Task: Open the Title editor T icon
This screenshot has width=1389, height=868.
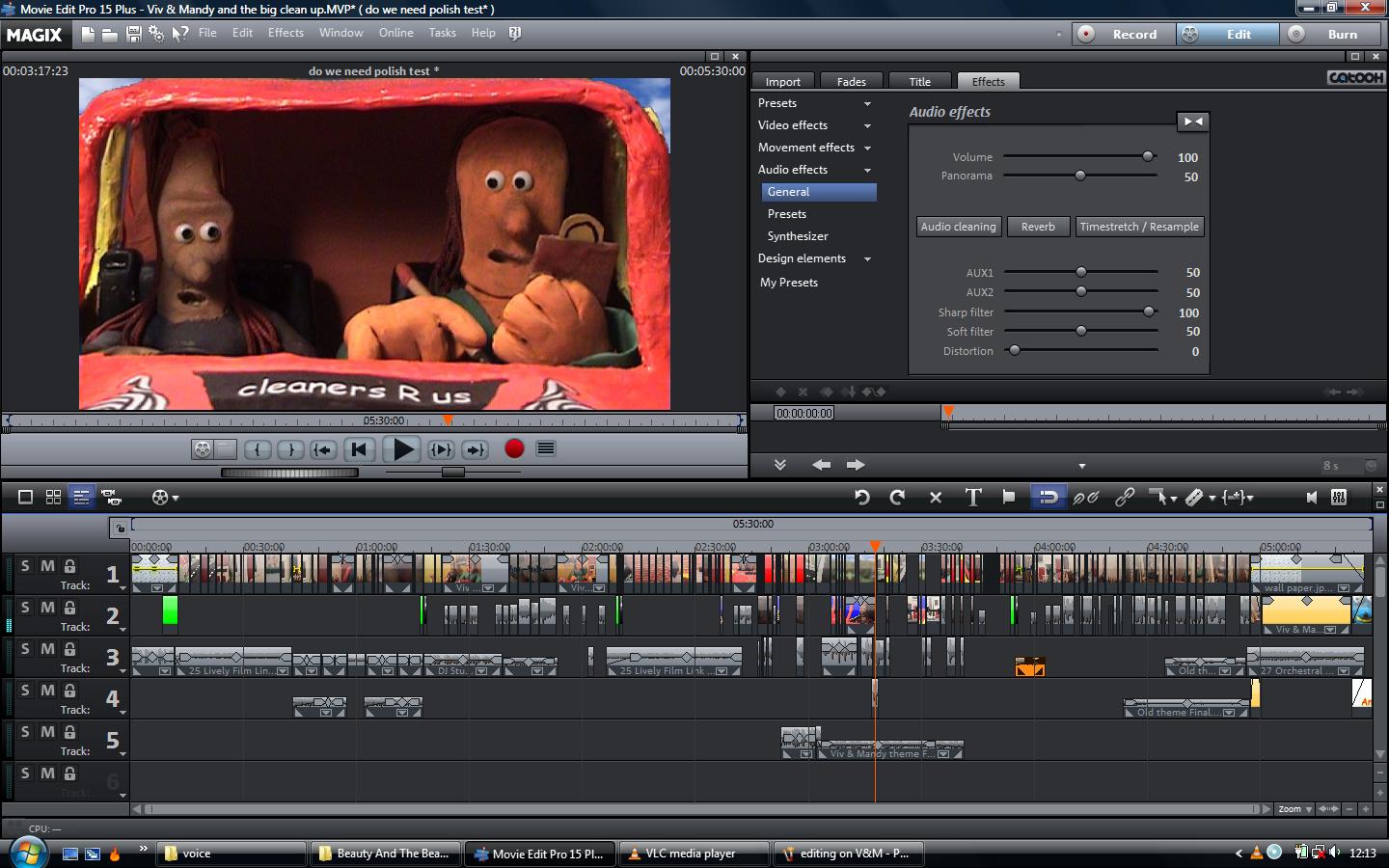Action: (x=973, y=498)
